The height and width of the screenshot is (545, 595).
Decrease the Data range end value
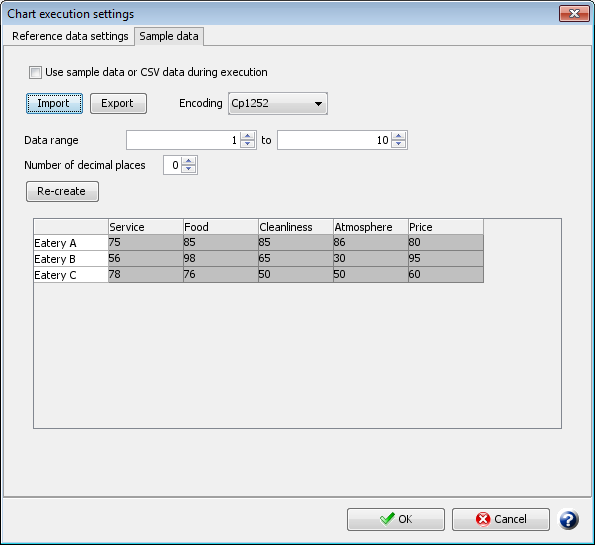coord(398,144)
